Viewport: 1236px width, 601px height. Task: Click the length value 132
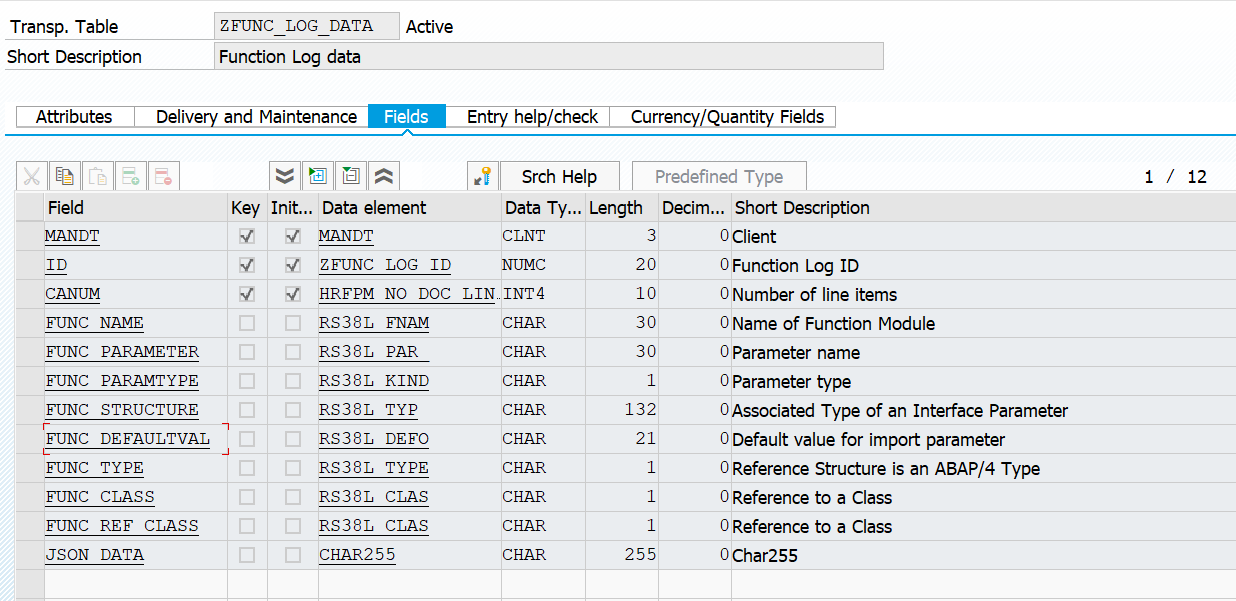[639, 410]
